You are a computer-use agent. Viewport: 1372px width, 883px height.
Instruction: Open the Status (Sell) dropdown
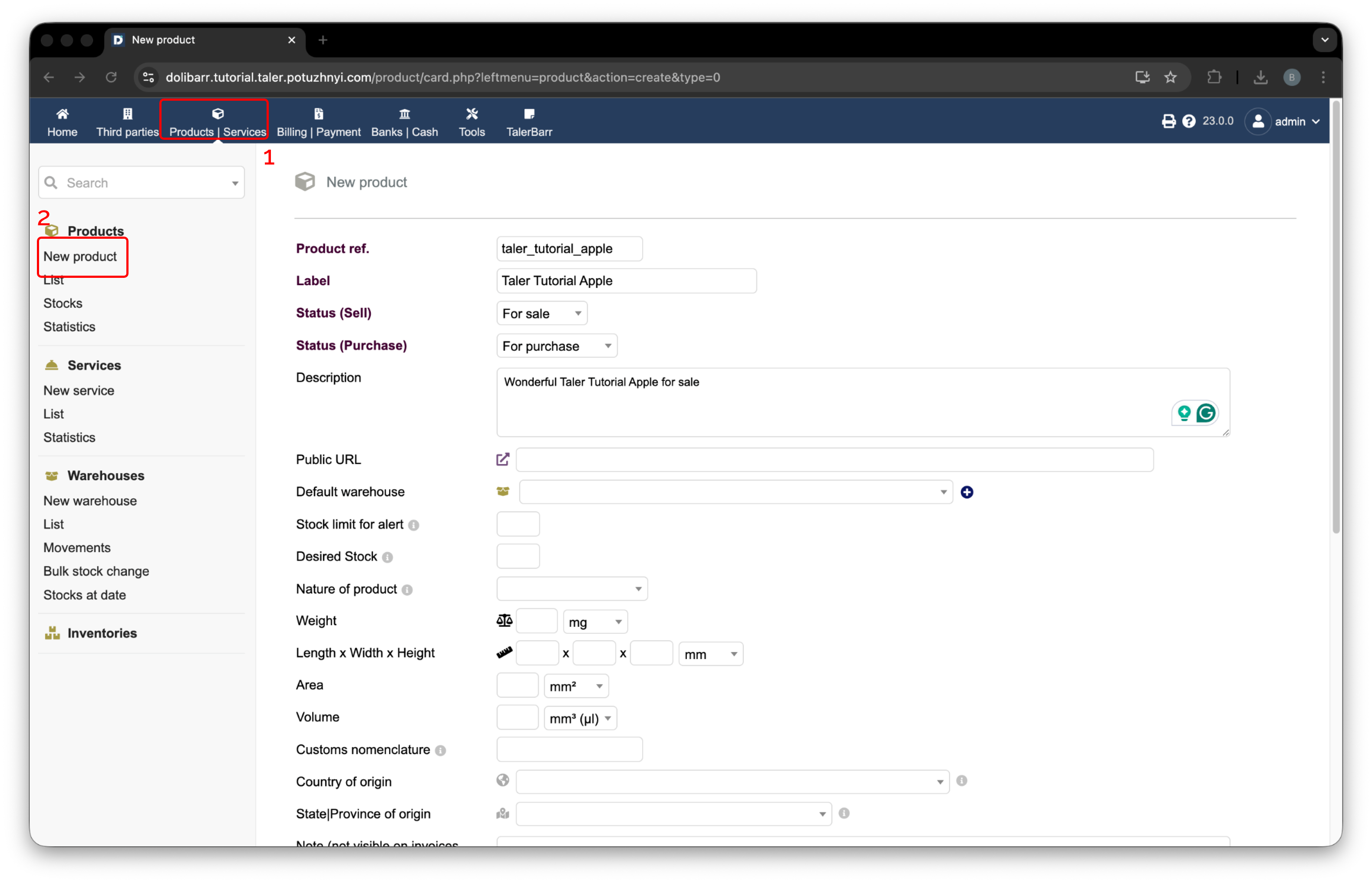coord(541,313)
